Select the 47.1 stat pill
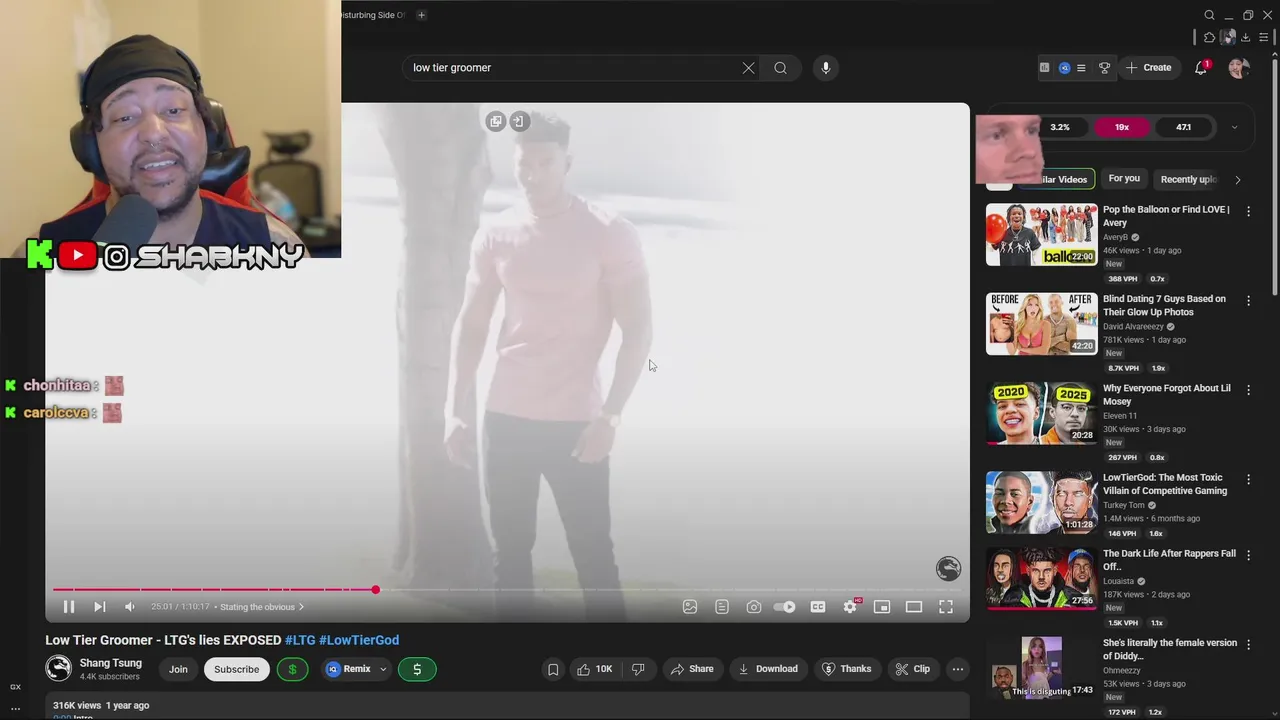Image resolution: width=1280 pixels, height=720 pixels. coord(1183,127)
